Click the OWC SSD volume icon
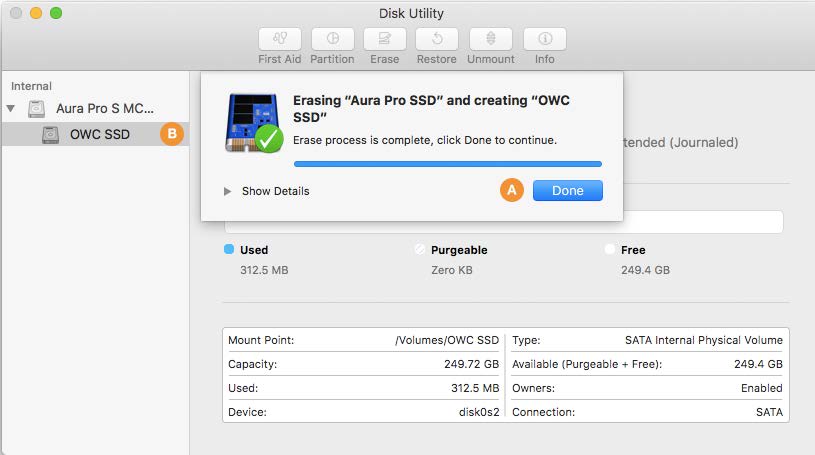 point(50,135)
